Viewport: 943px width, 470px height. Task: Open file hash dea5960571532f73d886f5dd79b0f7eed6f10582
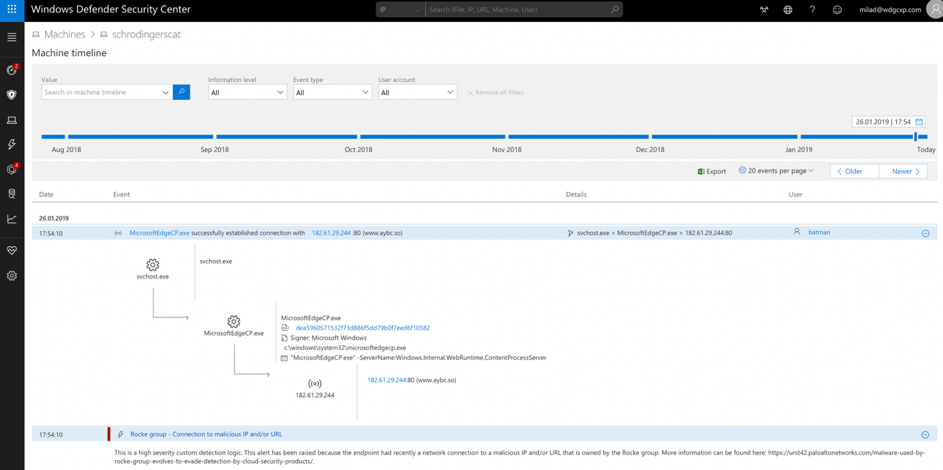pos(363,328)
